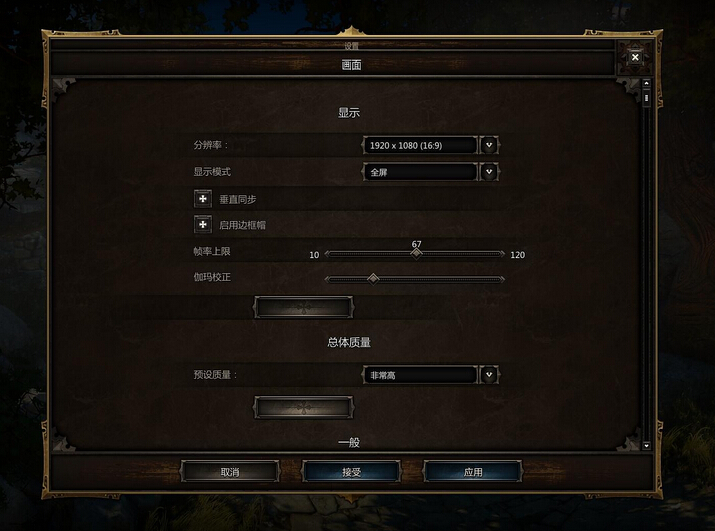Image resolution: width=715 pixels, height=531 pixels.
Task: Click the 帧率上限 slider handle at 67
Action: (x=416, y=254)
